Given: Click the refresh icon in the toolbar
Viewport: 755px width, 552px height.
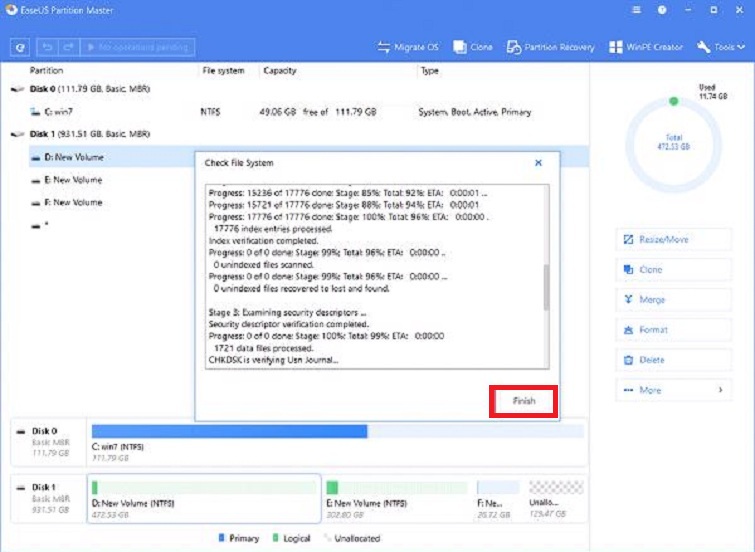Looking at the screenshot, I should pyautogui.click(x=20, y=47).
